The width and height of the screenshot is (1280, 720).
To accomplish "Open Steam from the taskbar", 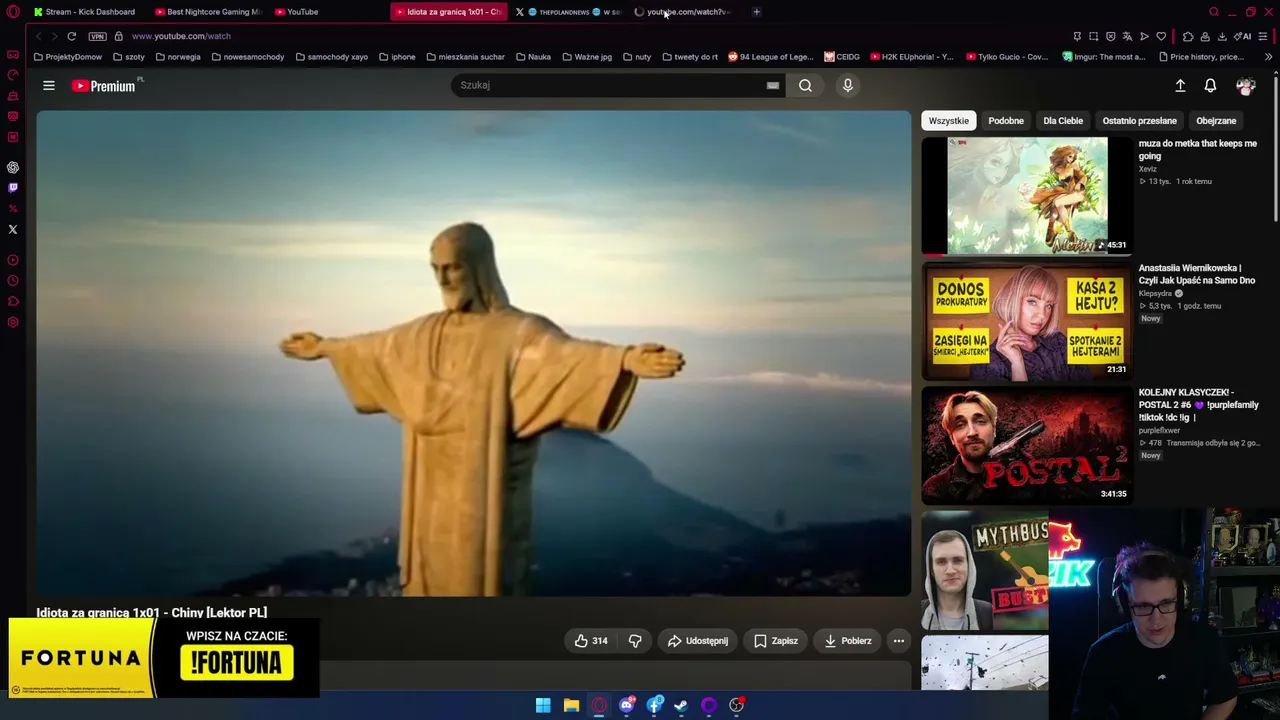I will tap(681, 705).
